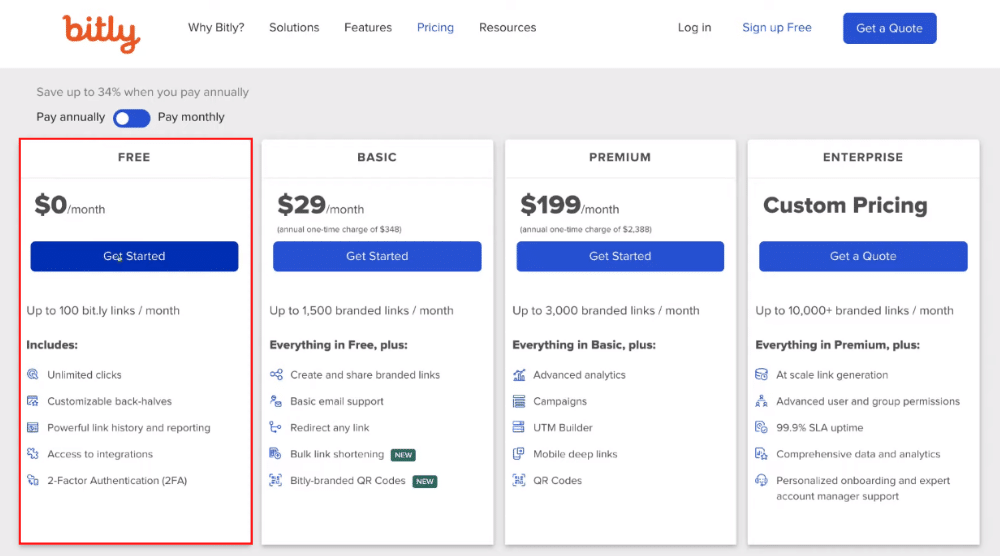The height and width of the screenshot is (556, 1000).
Task: Click the BASIC plan heading
Action: 377,157
